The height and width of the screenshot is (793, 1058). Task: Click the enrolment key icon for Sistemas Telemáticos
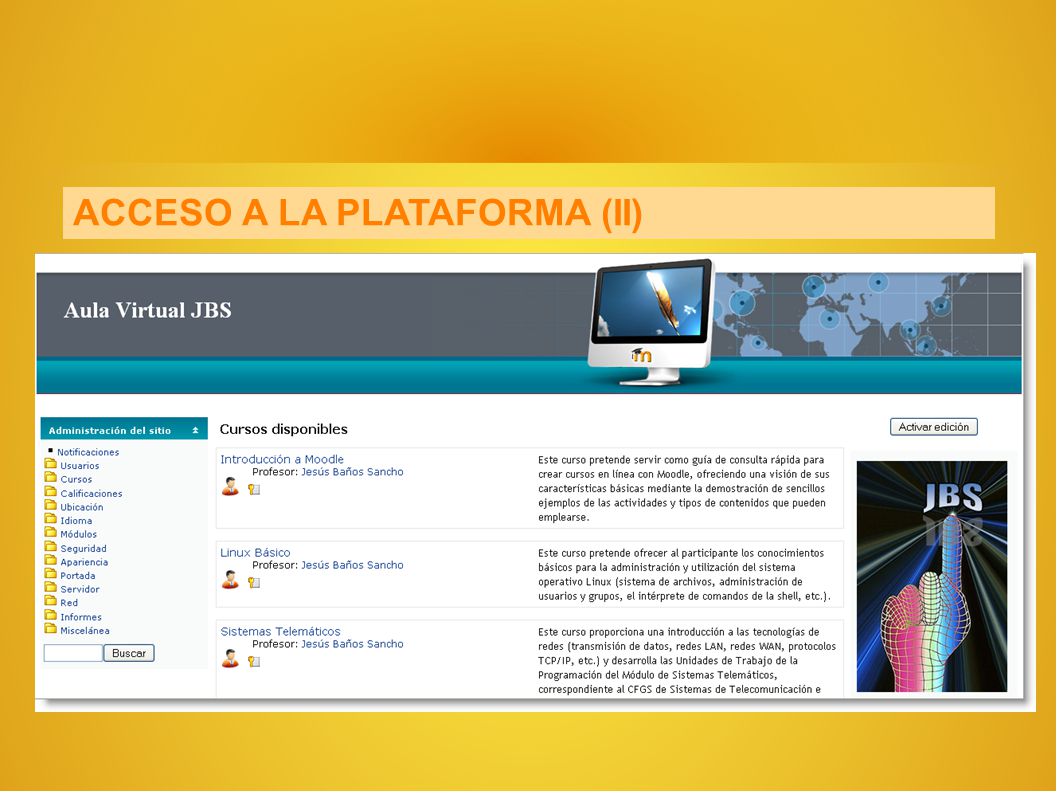254,661
